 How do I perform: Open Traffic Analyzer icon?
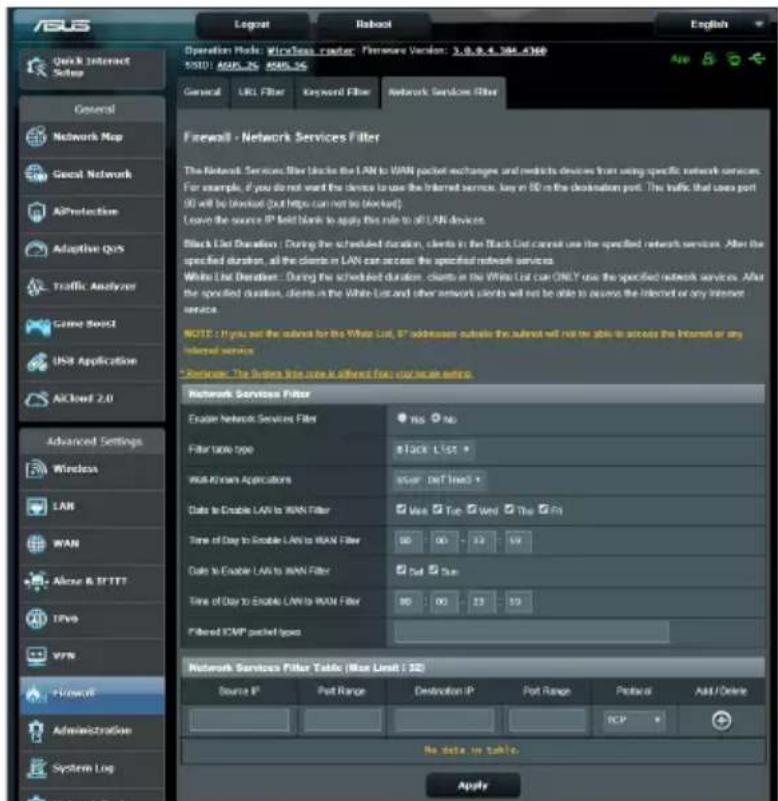click(36, 287)
